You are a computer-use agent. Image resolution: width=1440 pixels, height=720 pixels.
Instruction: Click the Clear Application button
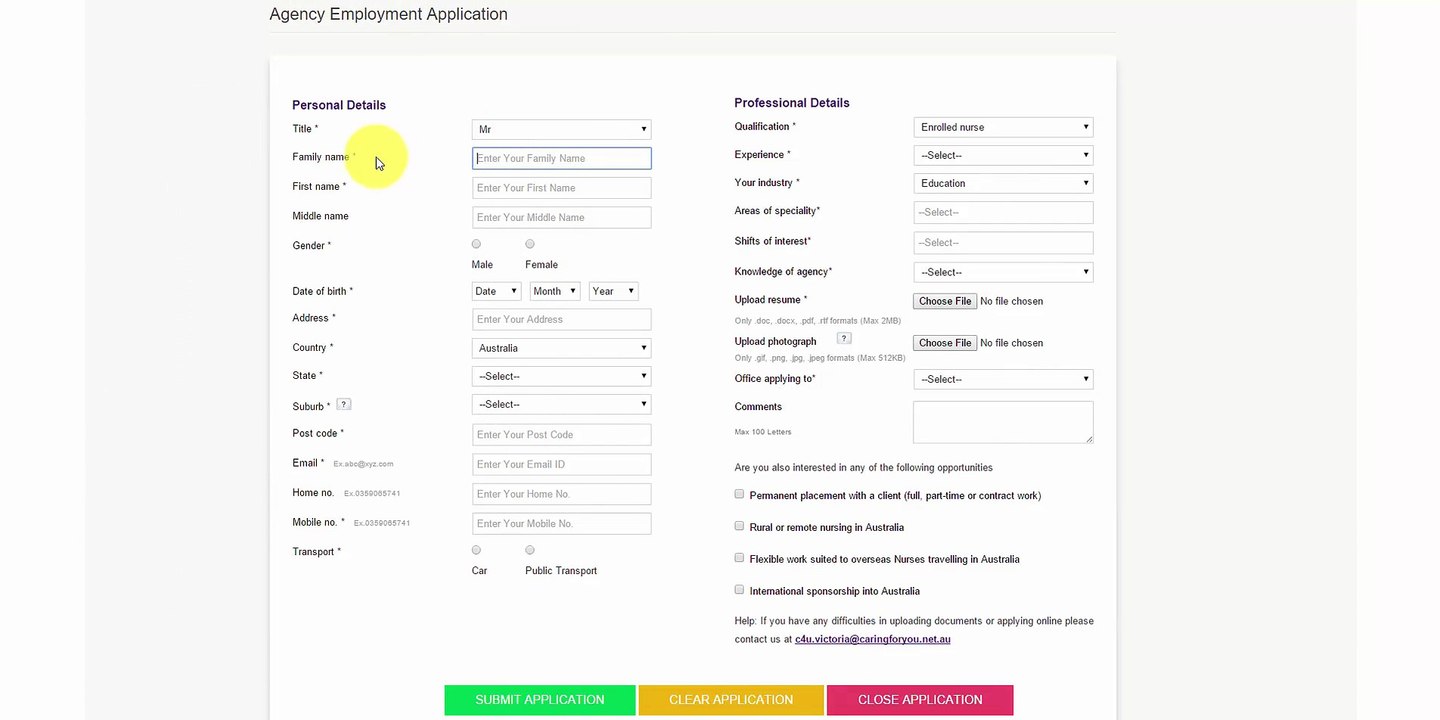(731, 700)
